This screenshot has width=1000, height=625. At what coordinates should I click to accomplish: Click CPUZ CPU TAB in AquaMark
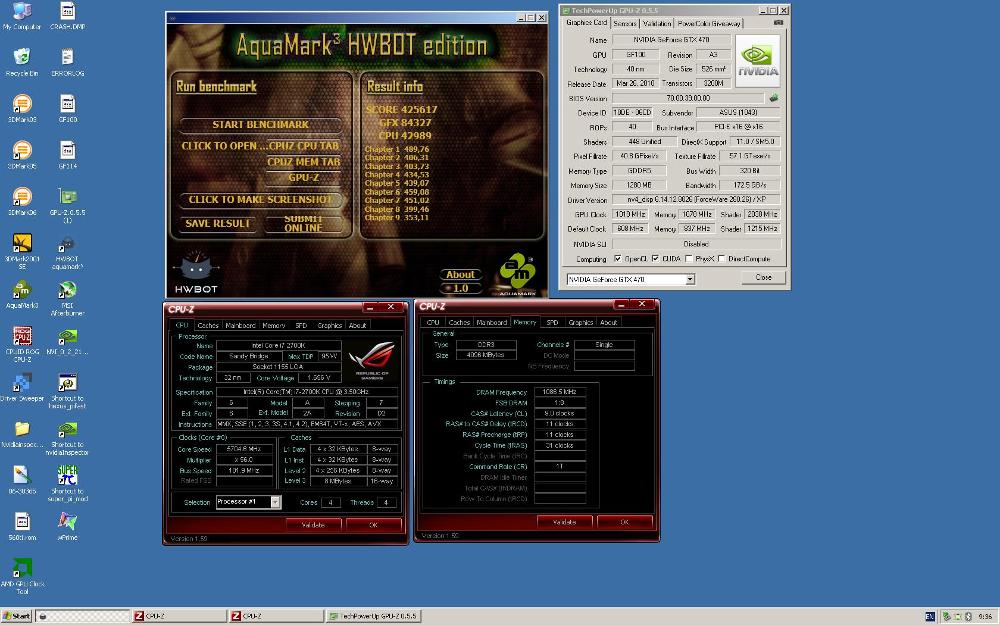[304, 146]
